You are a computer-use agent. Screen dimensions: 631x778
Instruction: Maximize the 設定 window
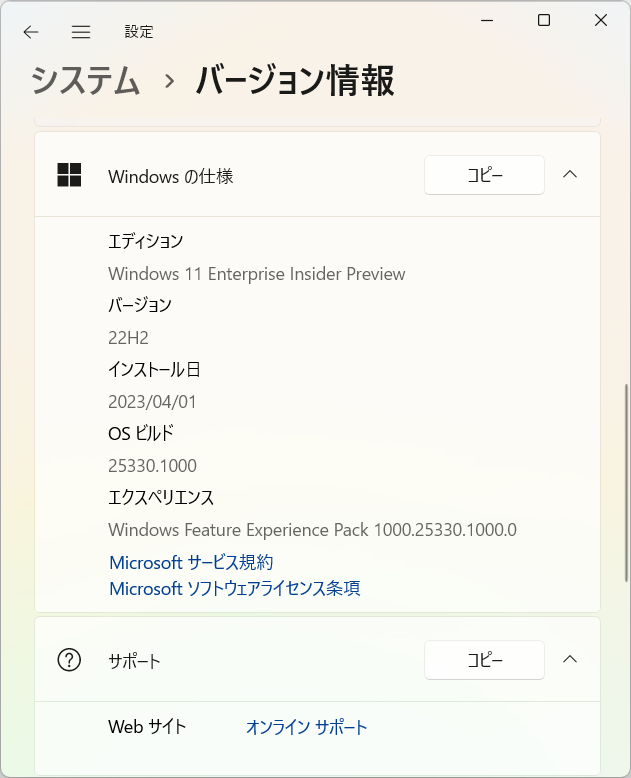pos(544,20)
